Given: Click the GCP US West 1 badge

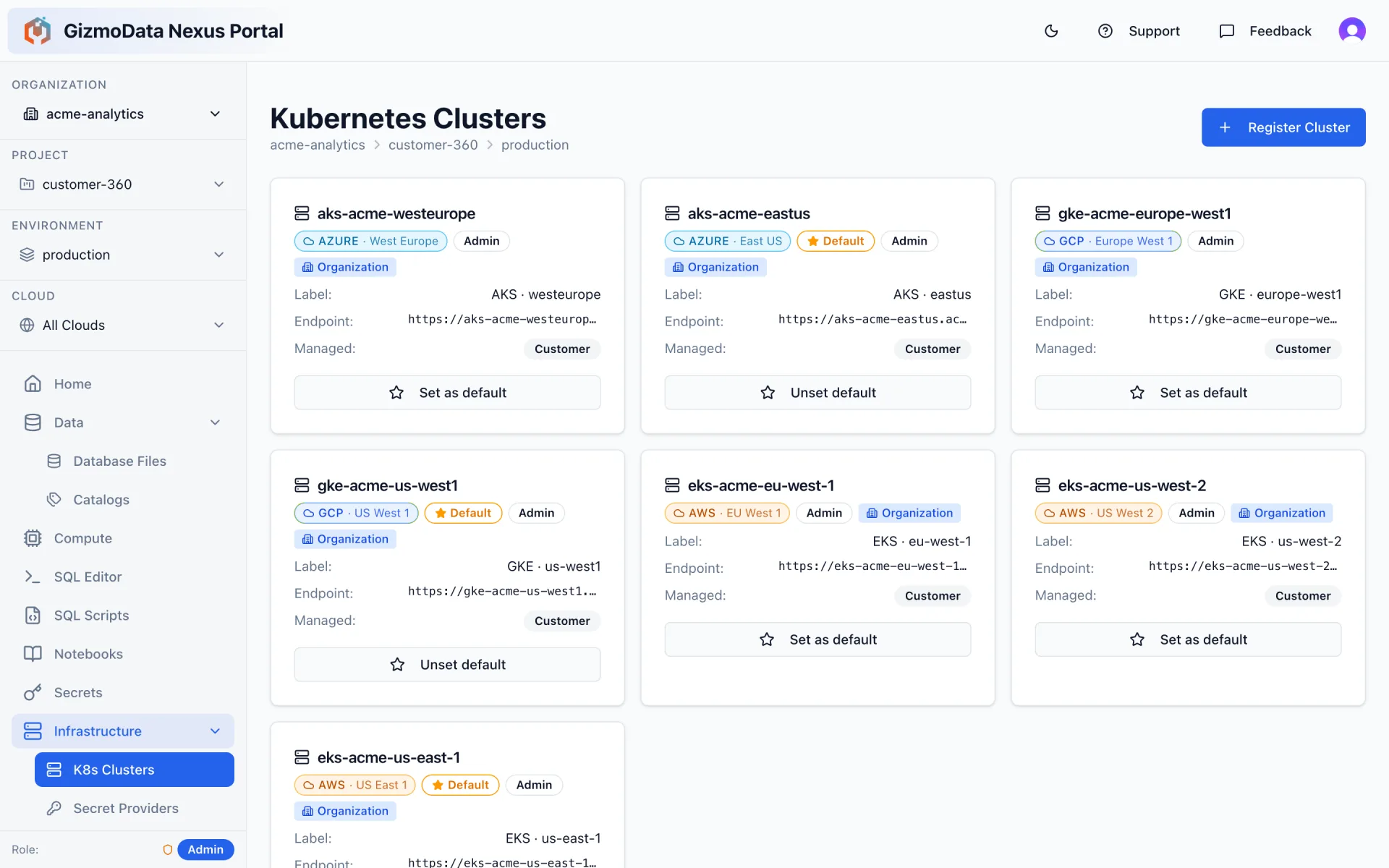Looking at the screenshot, I should pyautogui.click(x=356, y=513).
